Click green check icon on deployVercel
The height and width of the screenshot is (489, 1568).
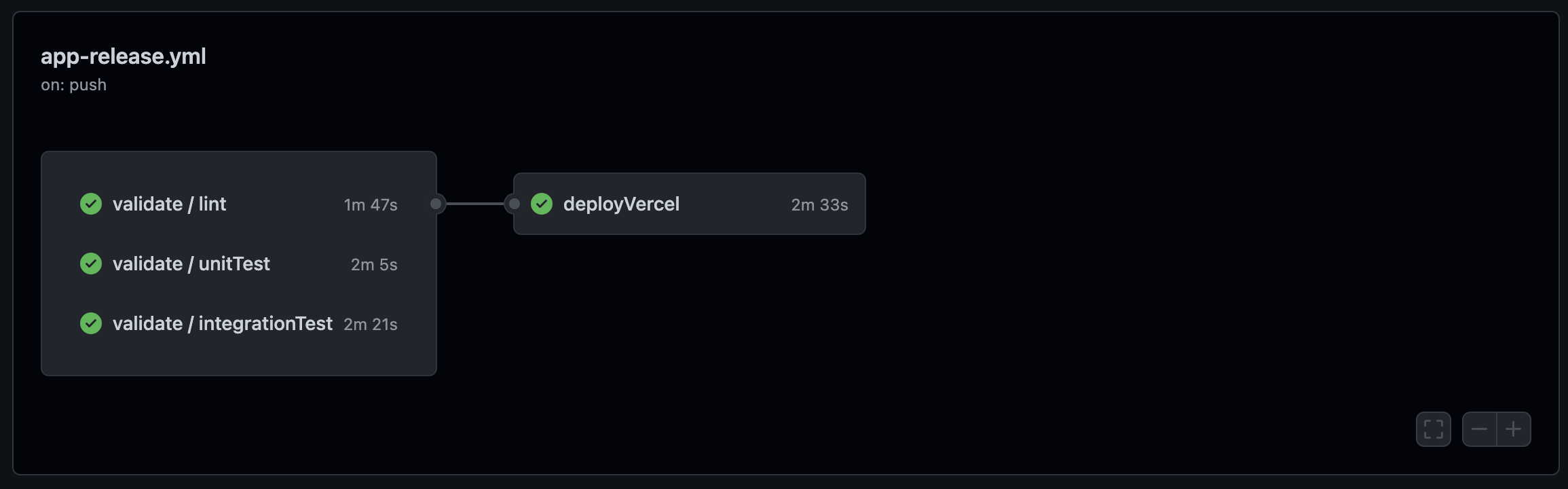pos(542,204)
